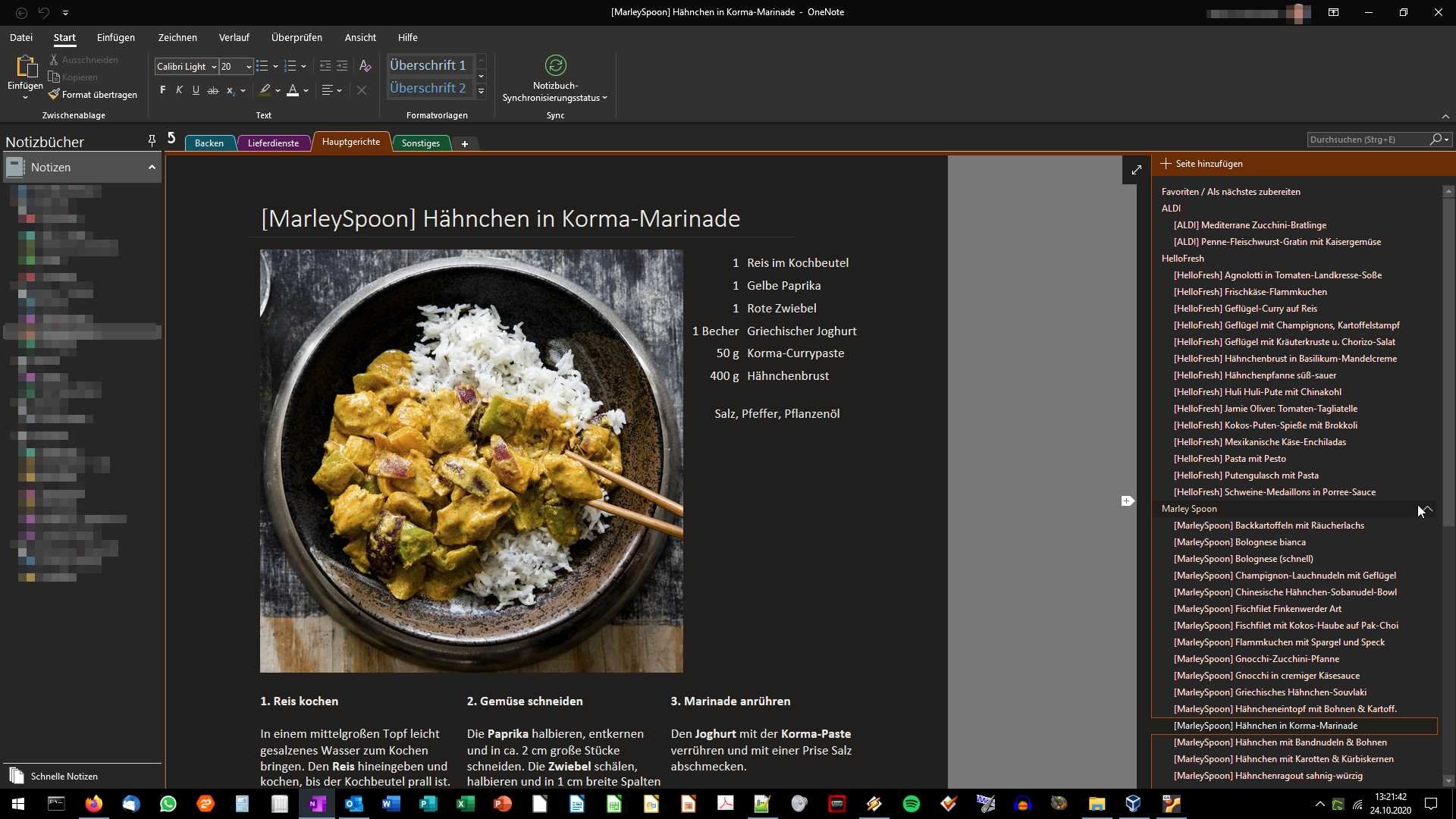Clear all formatting icon

(x=365, y=66)
